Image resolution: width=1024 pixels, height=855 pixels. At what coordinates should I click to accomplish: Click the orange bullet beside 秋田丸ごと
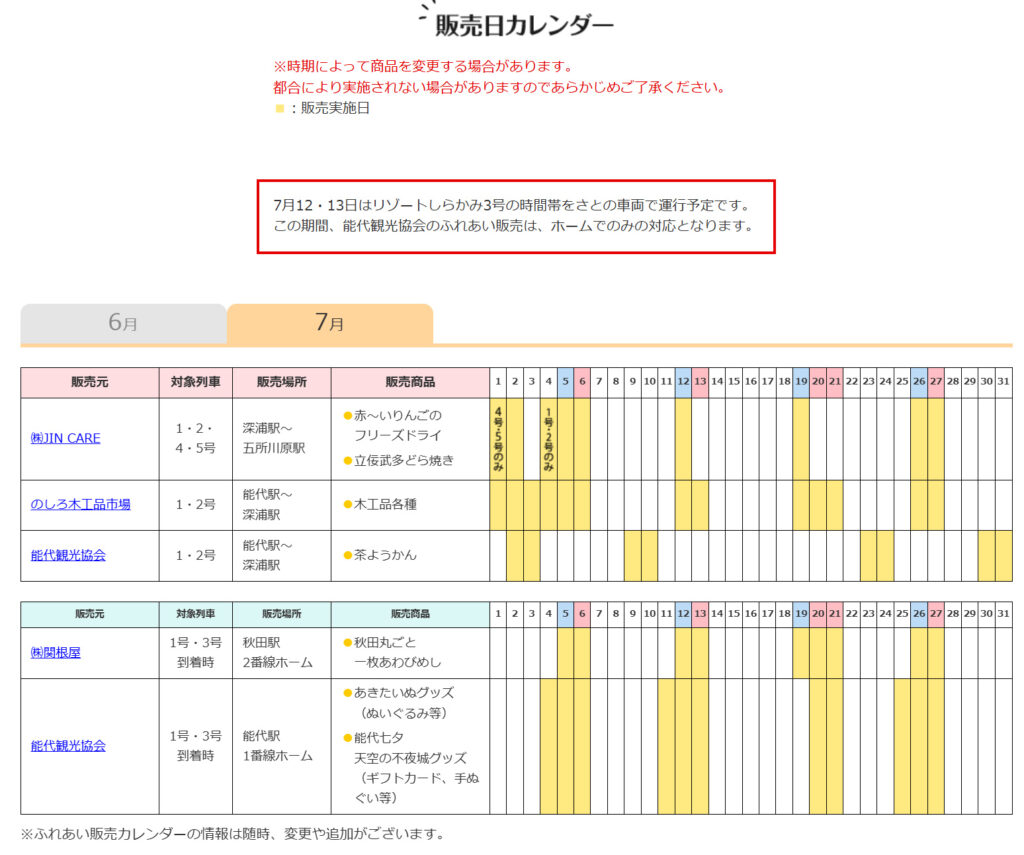coord(347,642)
